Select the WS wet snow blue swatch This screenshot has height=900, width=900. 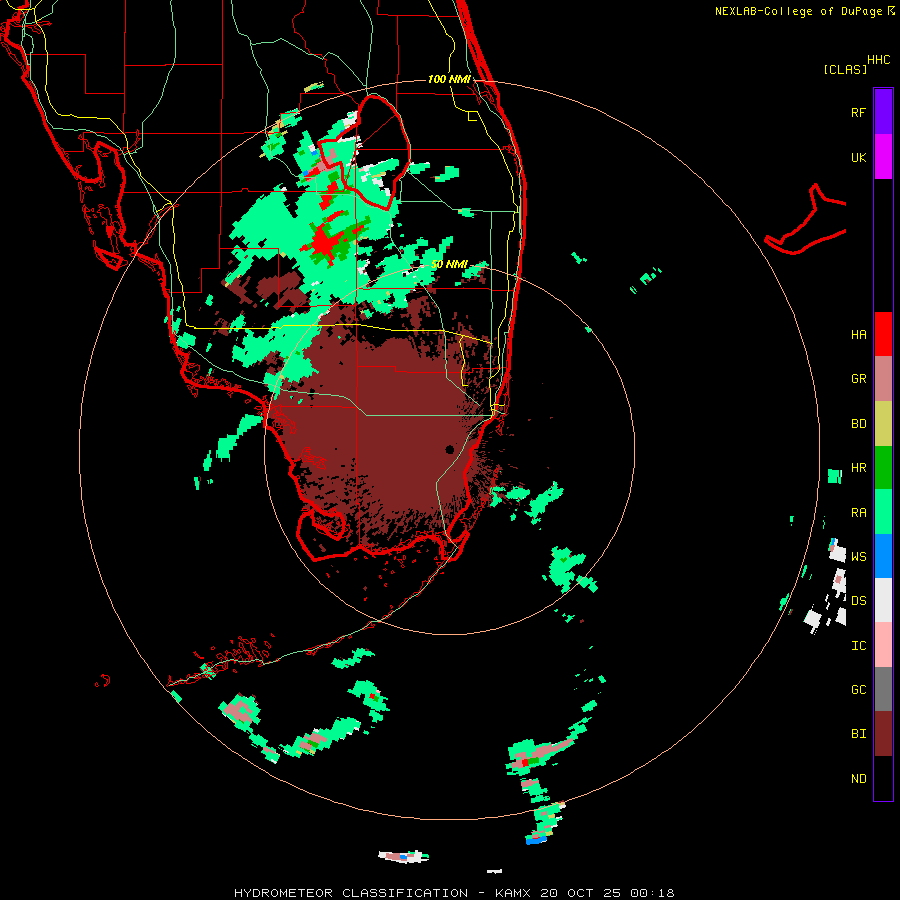tap(883, 556)
